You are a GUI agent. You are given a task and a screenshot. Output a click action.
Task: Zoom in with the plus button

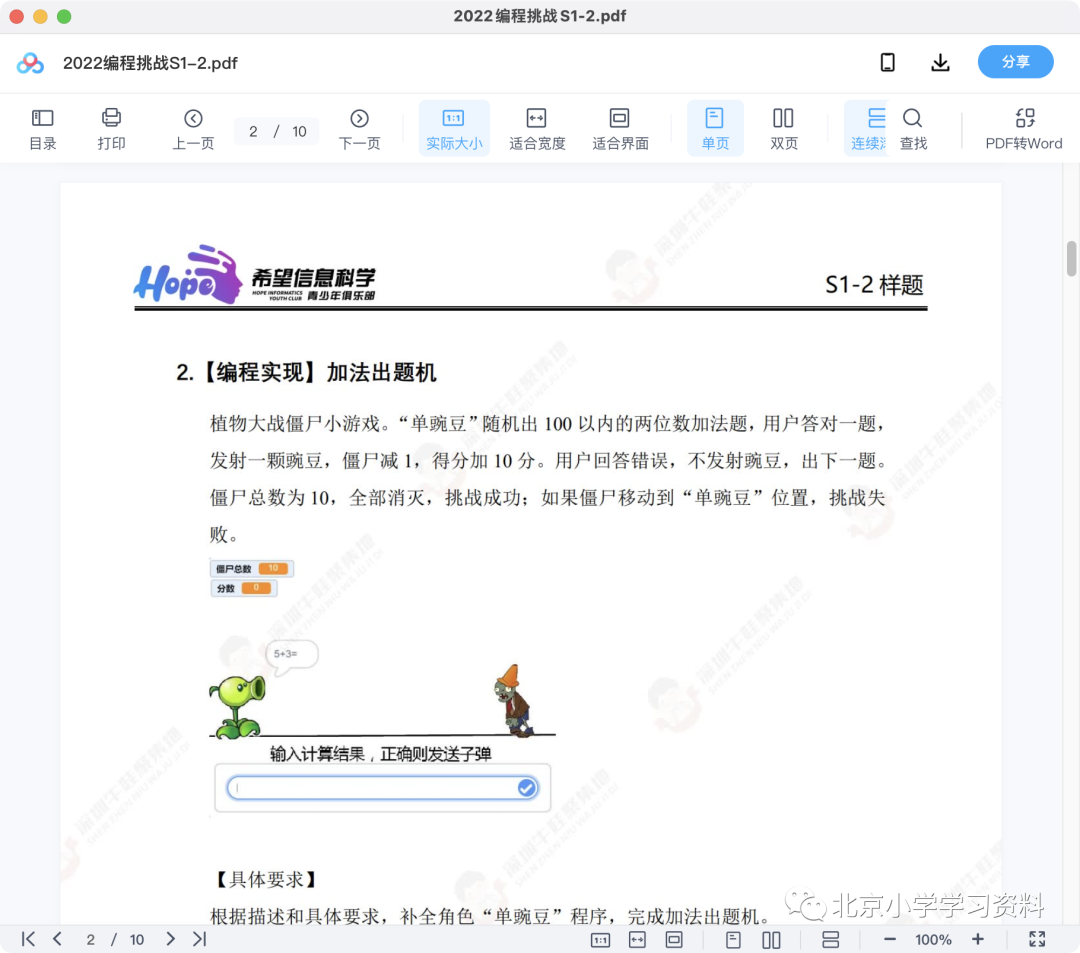click(978, 939)
